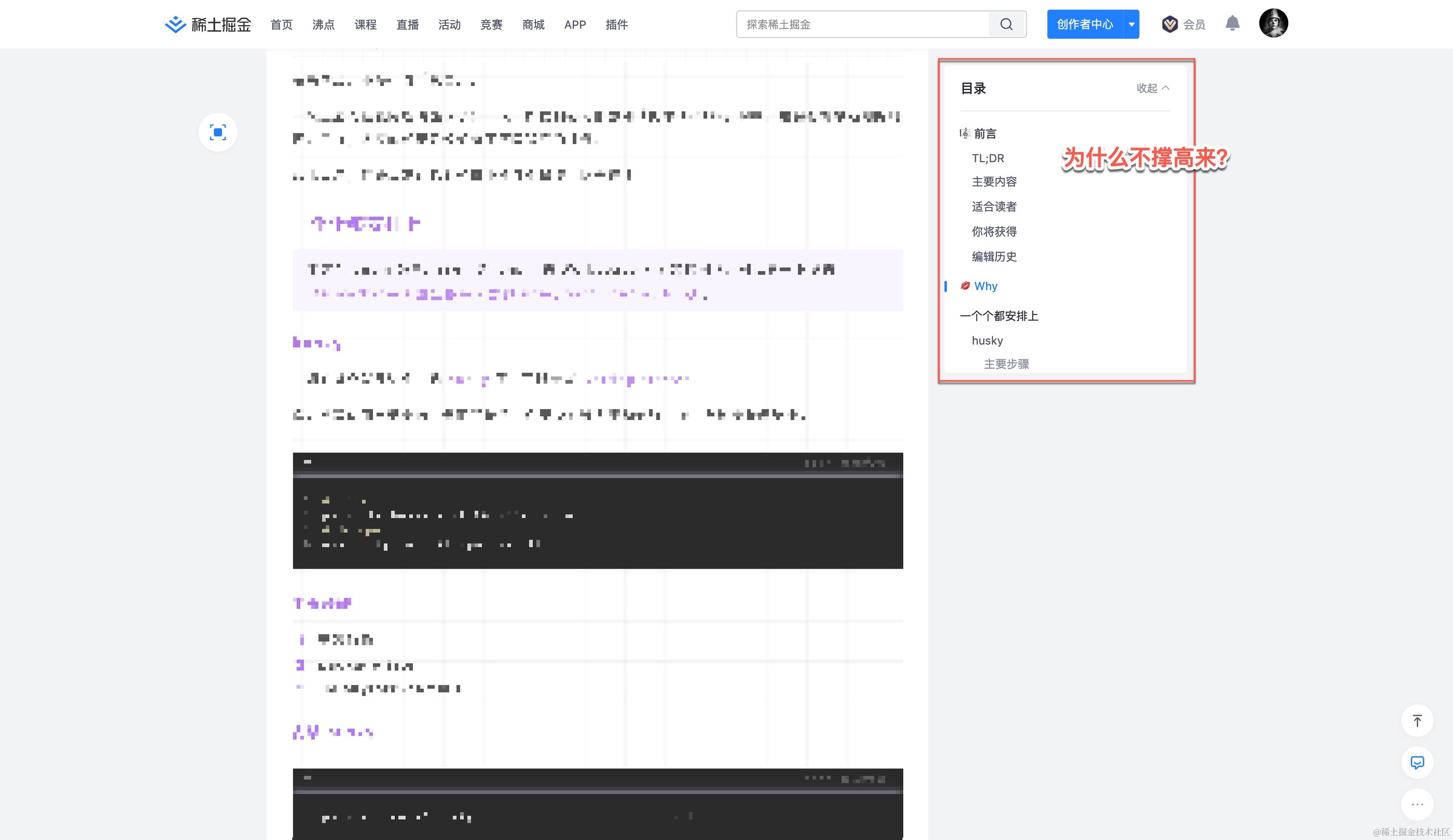Open notifications bell icon
Viewport: 1453px width, 840px height.
1232,24
